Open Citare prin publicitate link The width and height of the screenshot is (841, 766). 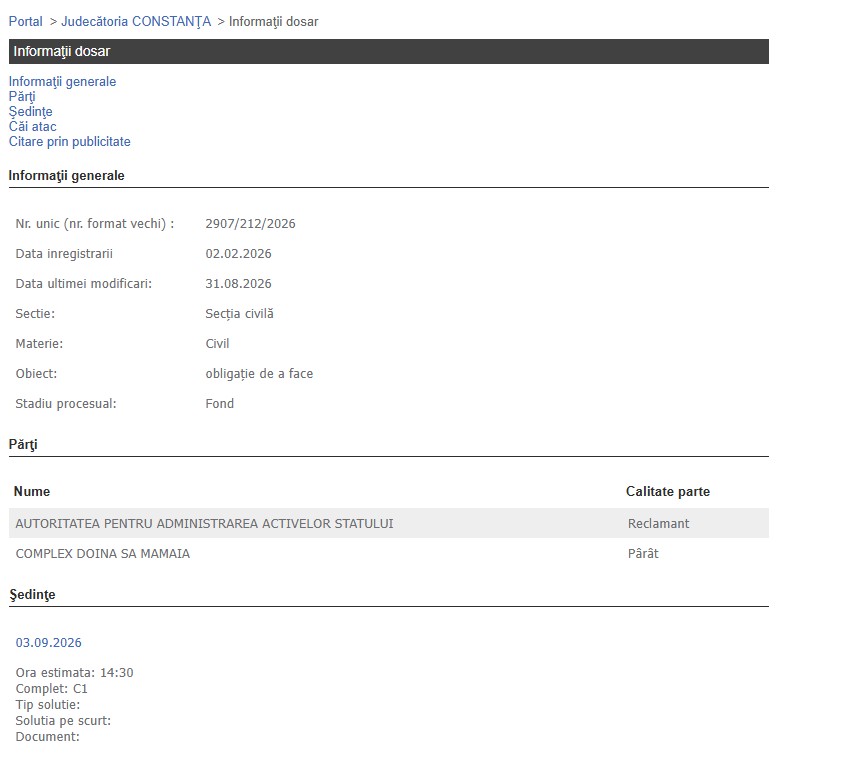click(69, 142)
